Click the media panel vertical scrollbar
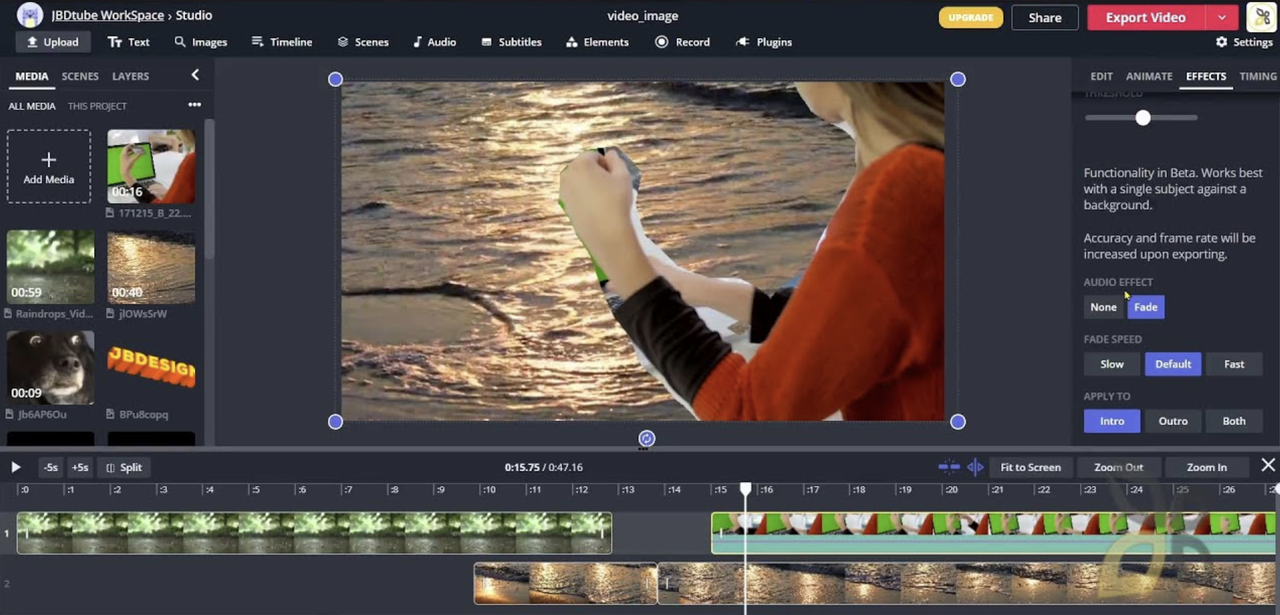 point(209,190)
